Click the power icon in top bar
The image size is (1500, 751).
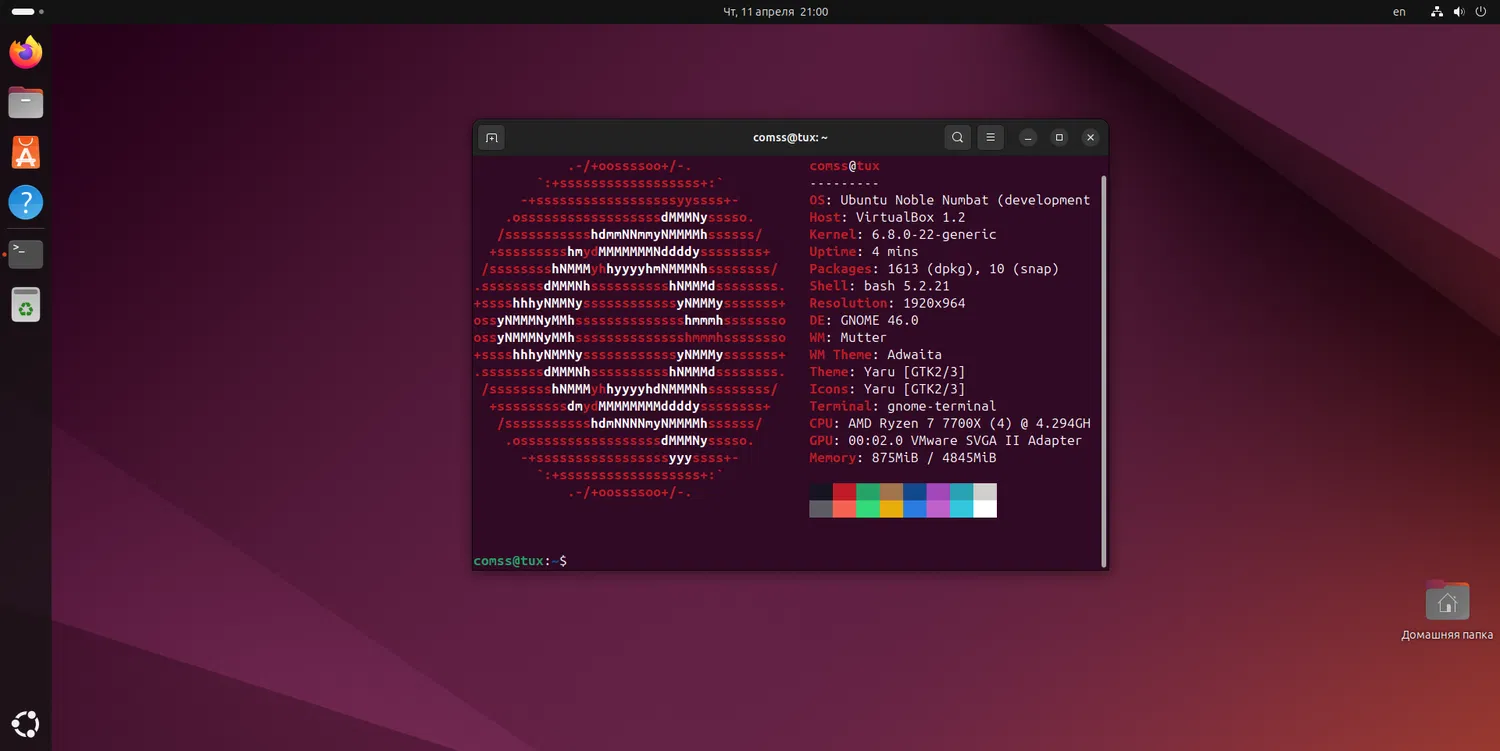coord(1481,12)
